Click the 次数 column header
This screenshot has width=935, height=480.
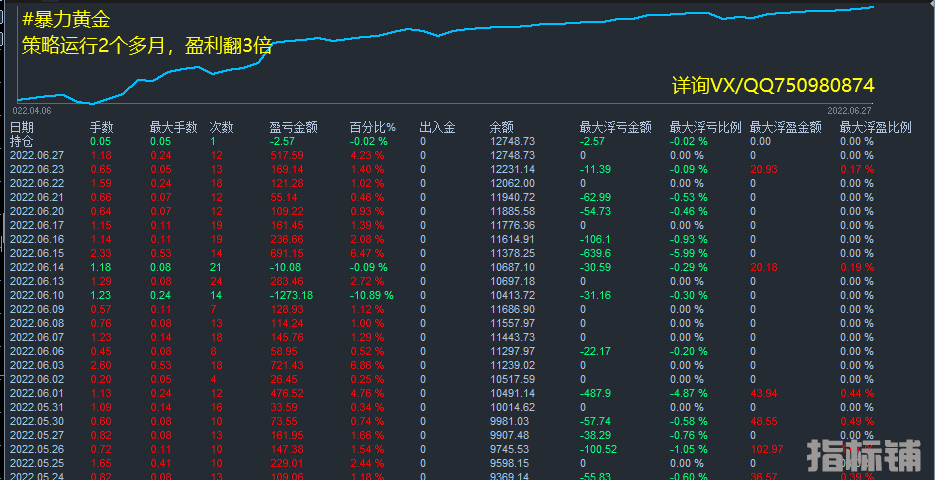(x=221, y=127)
